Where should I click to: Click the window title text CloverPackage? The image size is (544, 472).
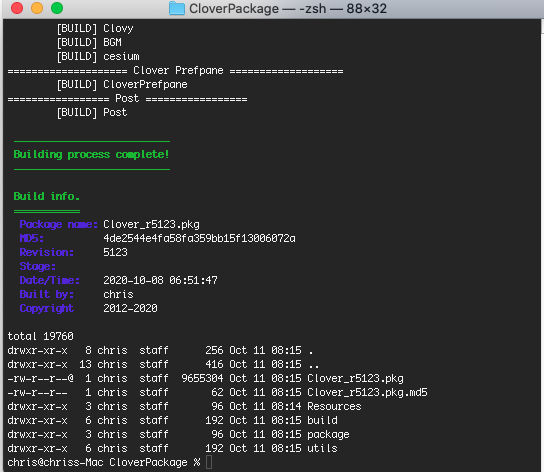click(233, 8)
